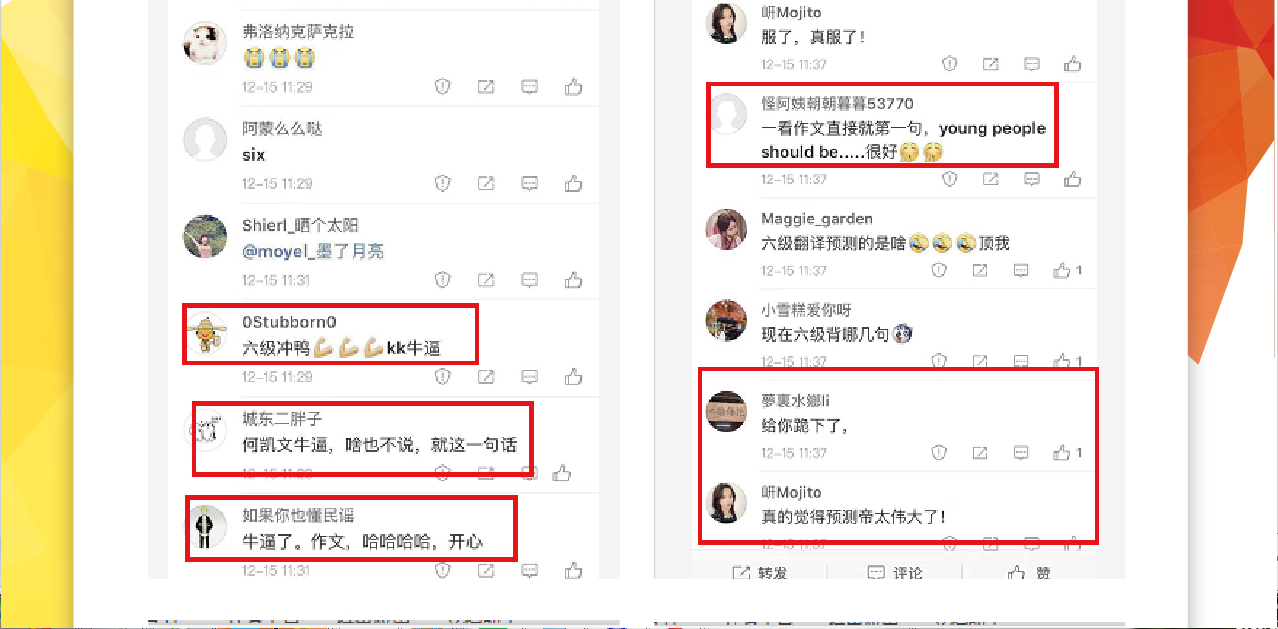The width and height of the screenshot is (1278, 629).
Task: Open 0Stubborn0's profile avatar
Action: click(206, 335)
